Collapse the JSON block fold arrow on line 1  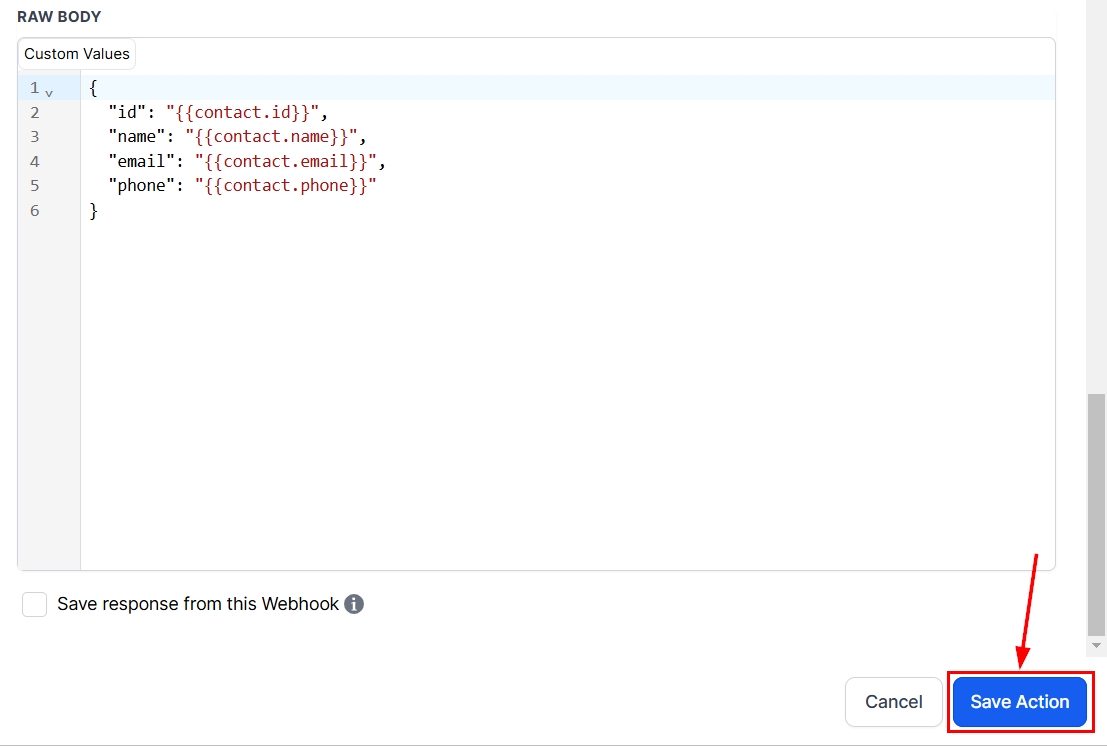(x=49, y=91)
